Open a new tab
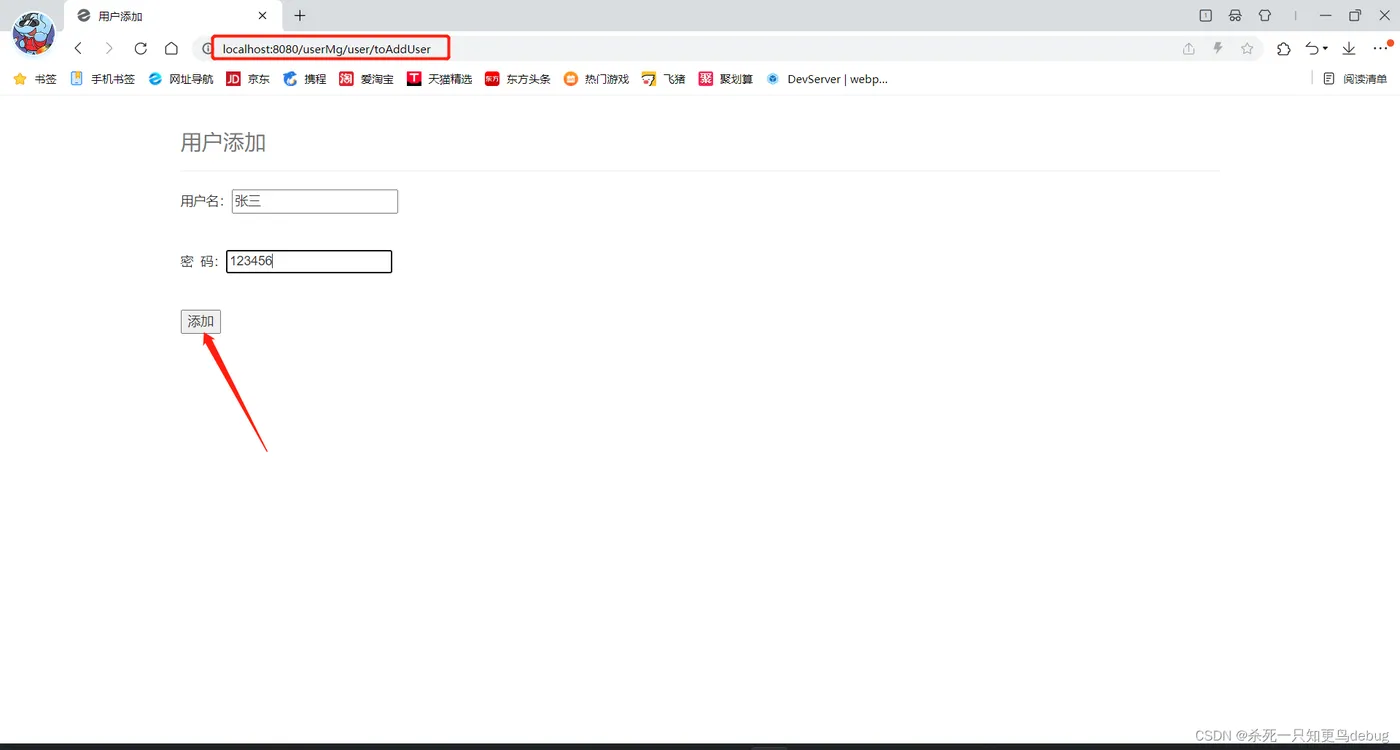1400x750 pixels. tap(300, 16)
